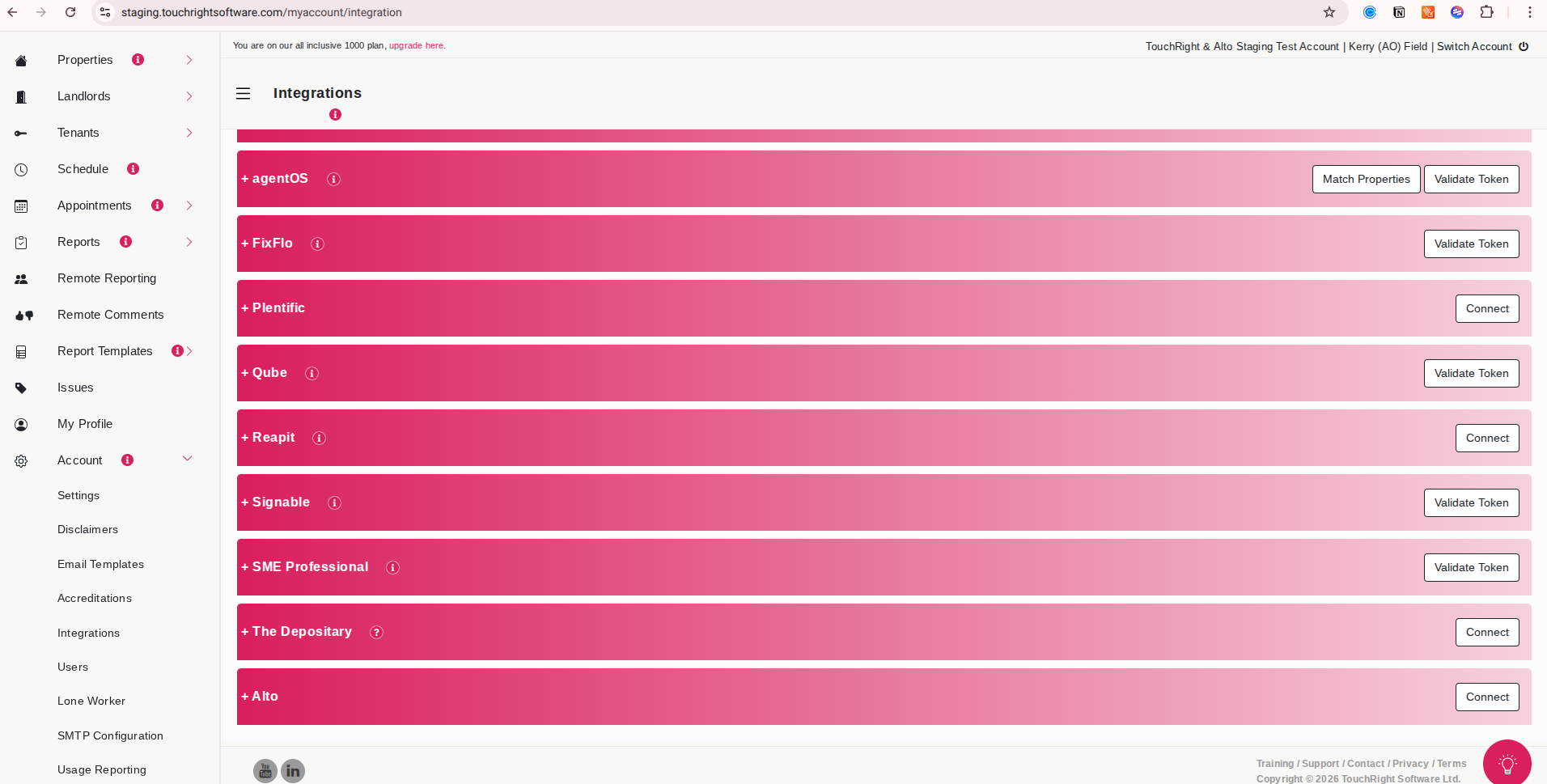
Task: Click the info icon next to agentOS
Action: 333,179
